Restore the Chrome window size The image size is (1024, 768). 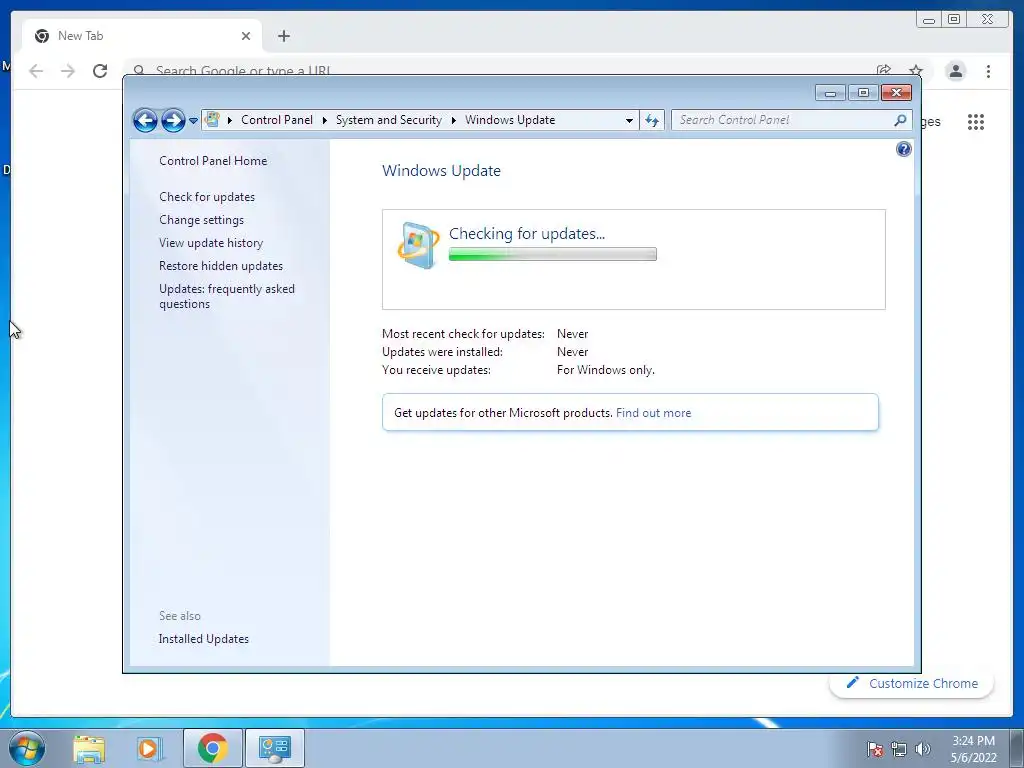pos(954,20)
